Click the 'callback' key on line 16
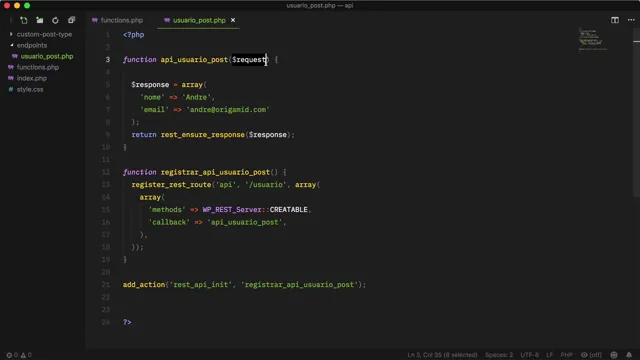 pyautogui.click(x=169, y=222)
